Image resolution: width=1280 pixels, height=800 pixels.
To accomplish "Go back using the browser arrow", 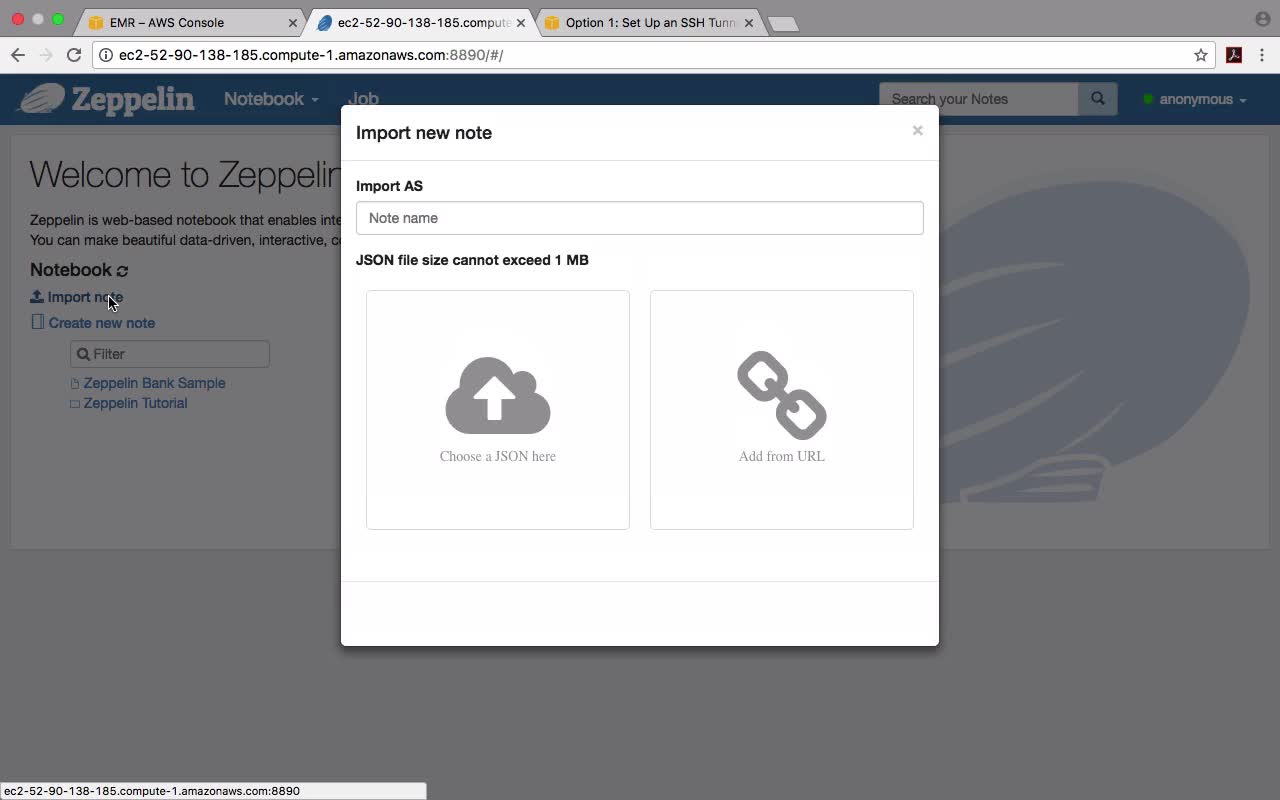I will [x=18, y=55].
